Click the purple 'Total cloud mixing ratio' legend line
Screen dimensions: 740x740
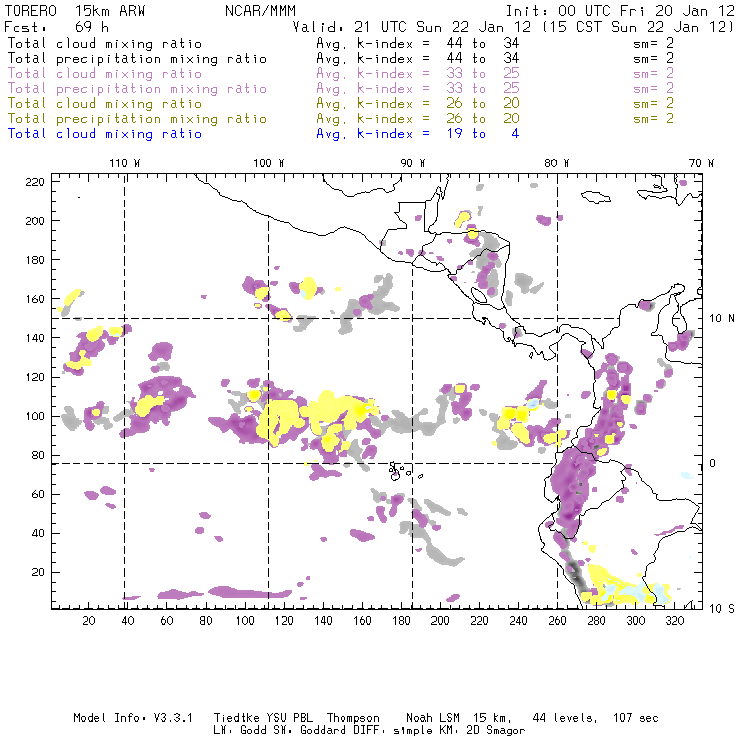105,74
